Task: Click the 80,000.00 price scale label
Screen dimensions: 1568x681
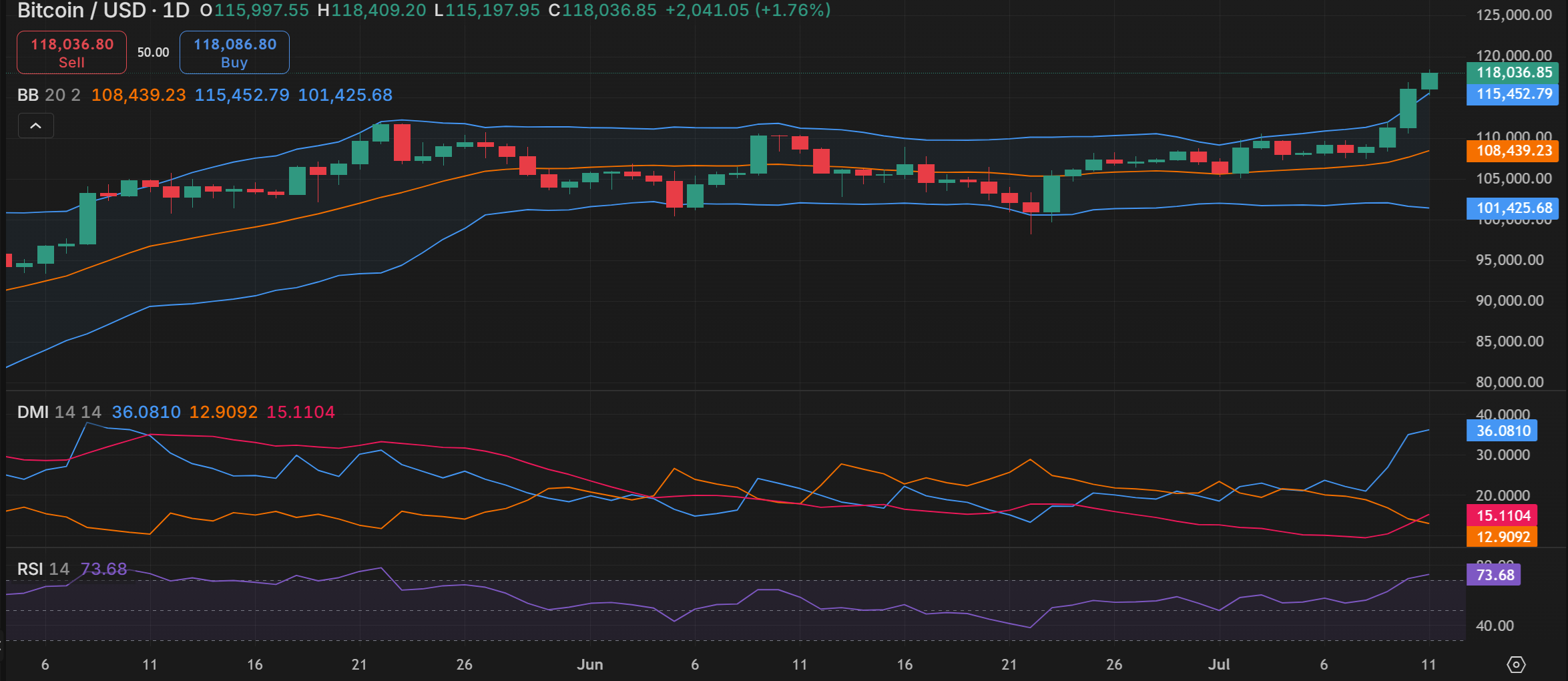Action: coord(1510,382)
